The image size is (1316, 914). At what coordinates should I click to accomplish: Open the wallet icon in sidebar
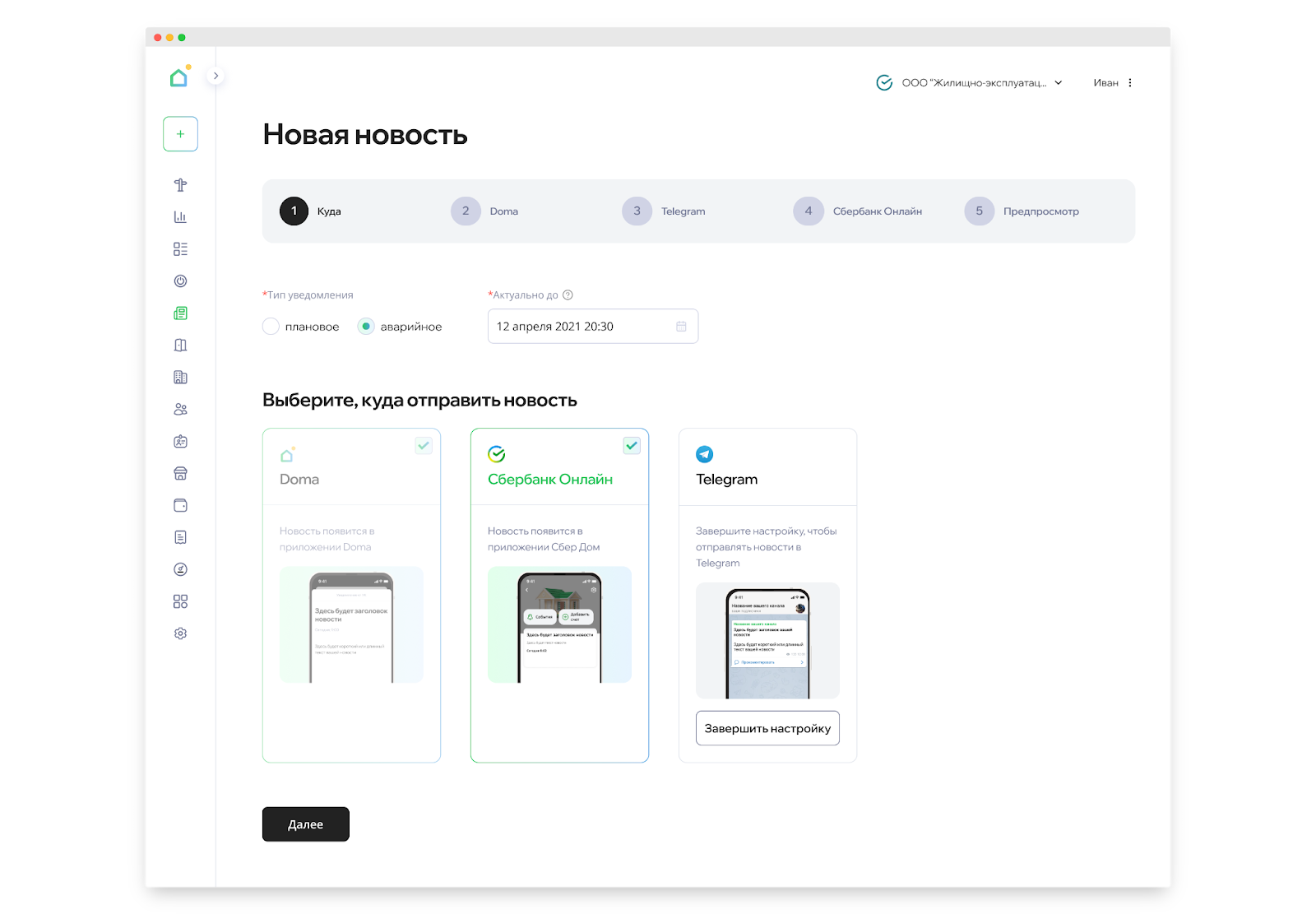click(x=180, y=505)
